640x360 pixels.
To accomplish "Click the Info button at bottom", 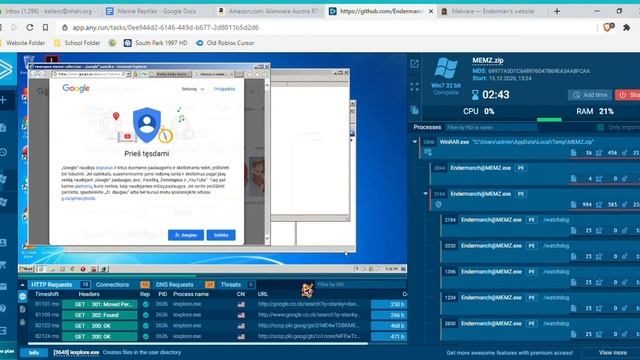I will tap(34, 353).
